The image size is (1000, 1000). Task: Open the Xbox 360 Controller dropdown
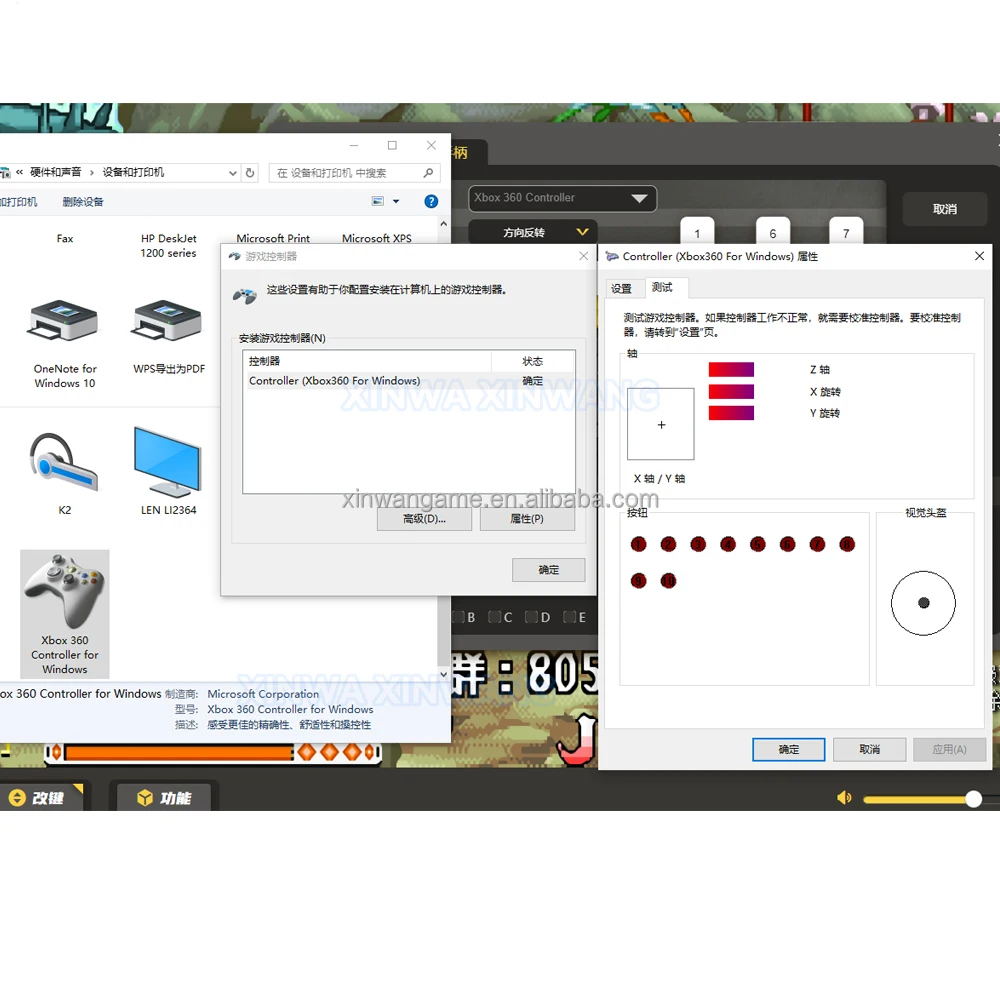coord(562,198)
